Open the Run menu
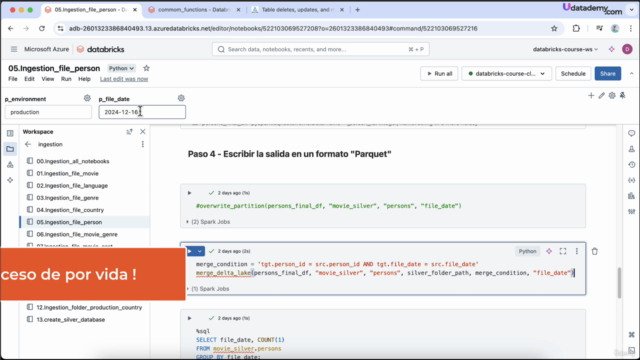640x360 pixels. tap(66, 79)
